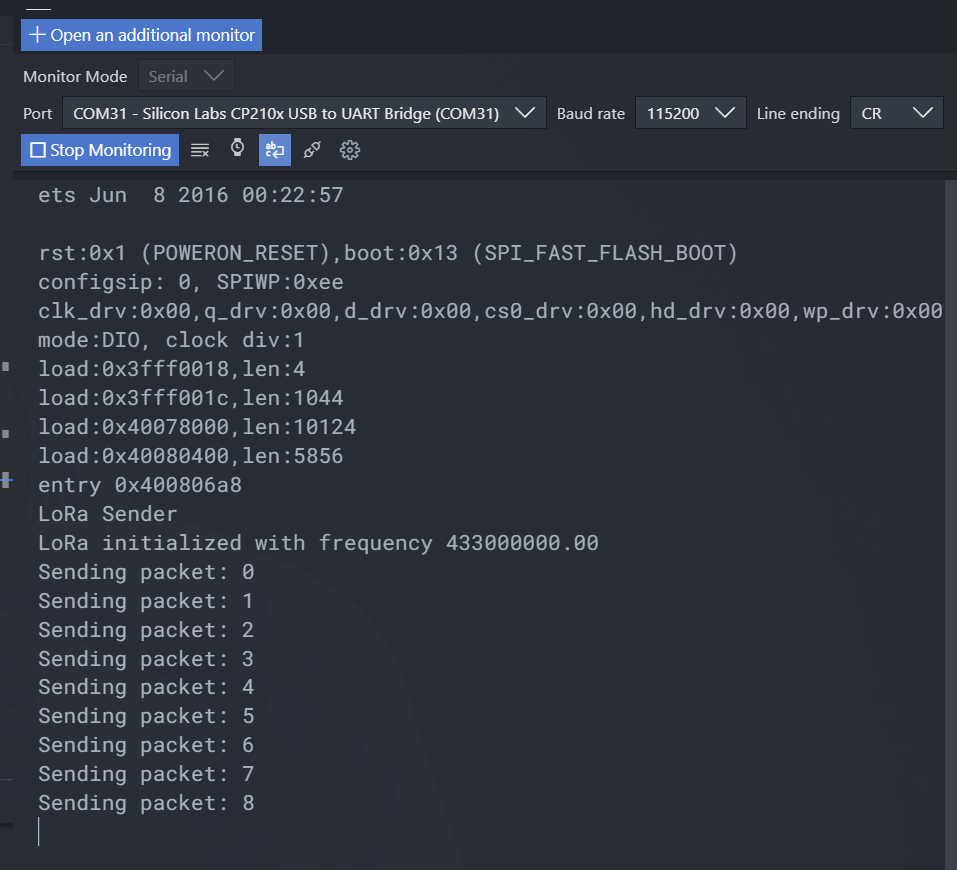The image size is (957, 870).
Task: Click the 'LoRa initialized with frequency' line
Action: click(x=318, y=543)
